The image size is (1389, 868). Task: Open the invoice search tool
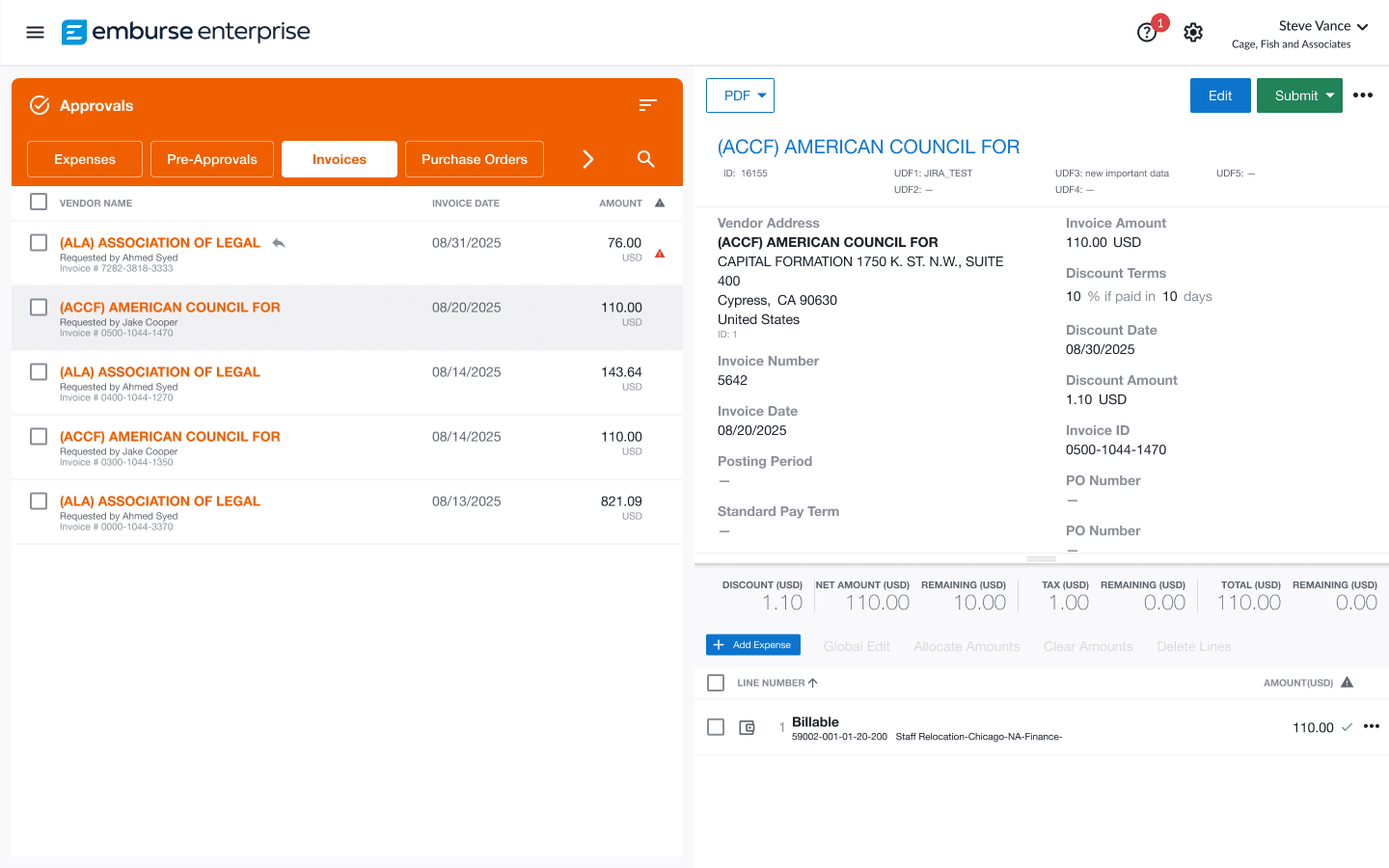pyautogui.click(x=645, y=158)
